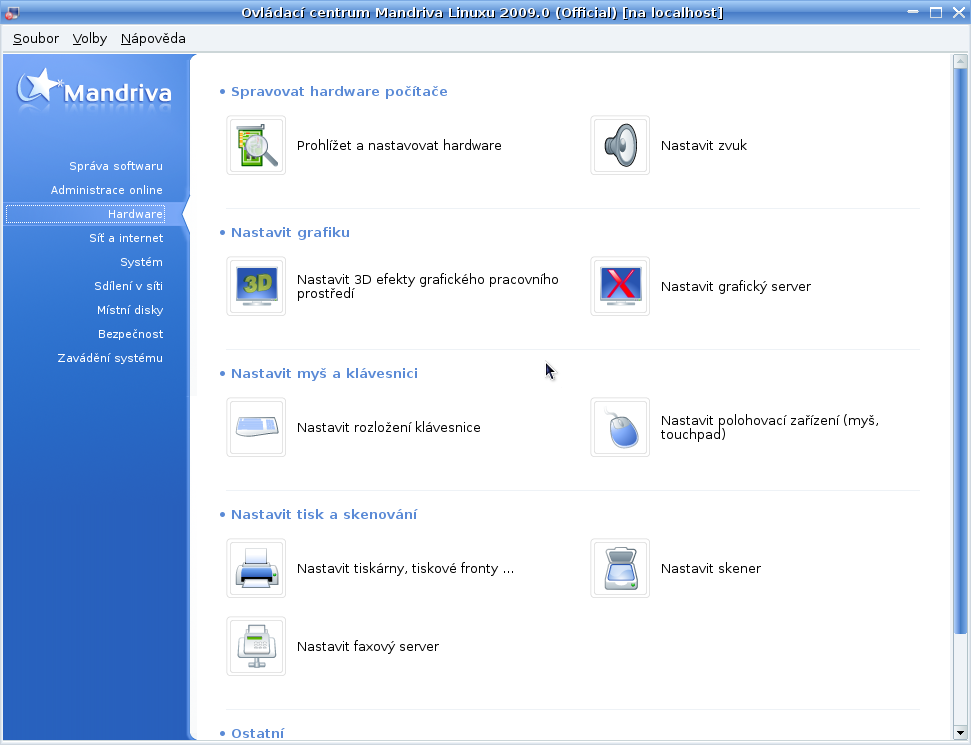
Task: Open the Nápověda menu
Action: (x=153, y=38)
